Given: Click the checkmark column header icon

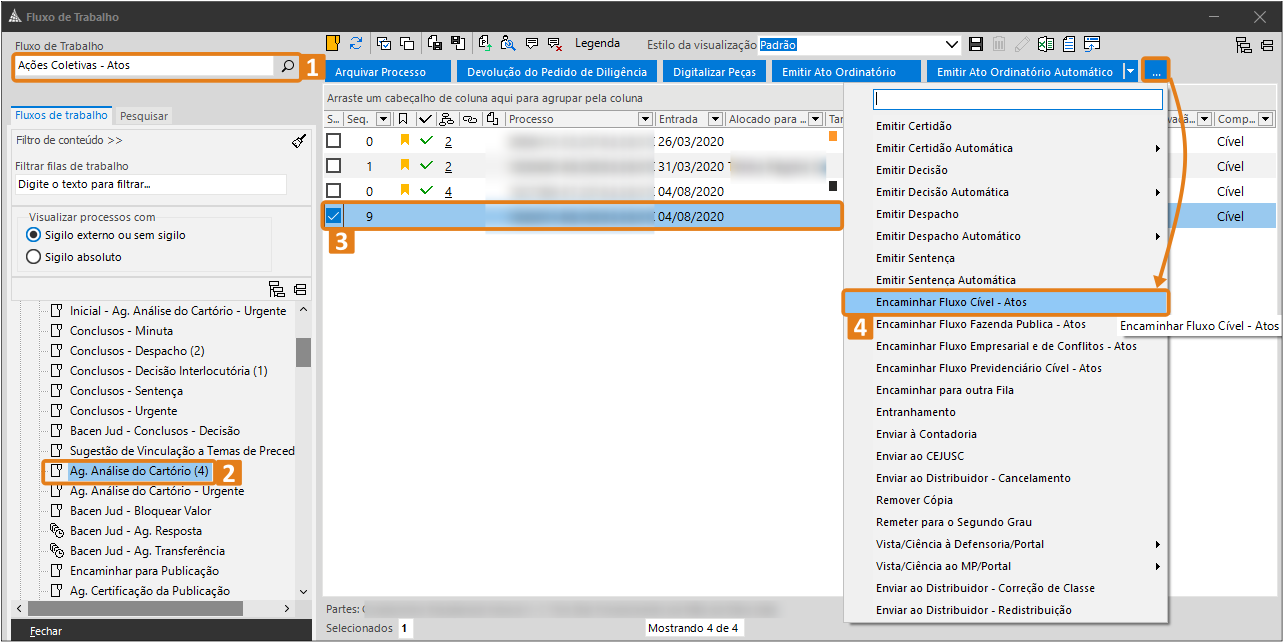Looking at the screenshot, I should tap(425, 119).
